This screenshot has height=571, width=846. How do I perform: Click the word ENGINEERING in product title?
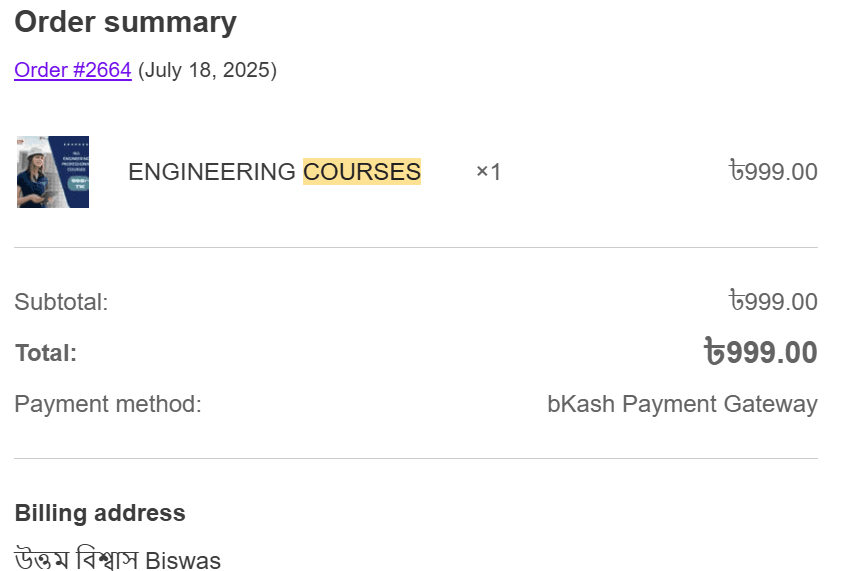click(x=212, y=172)
